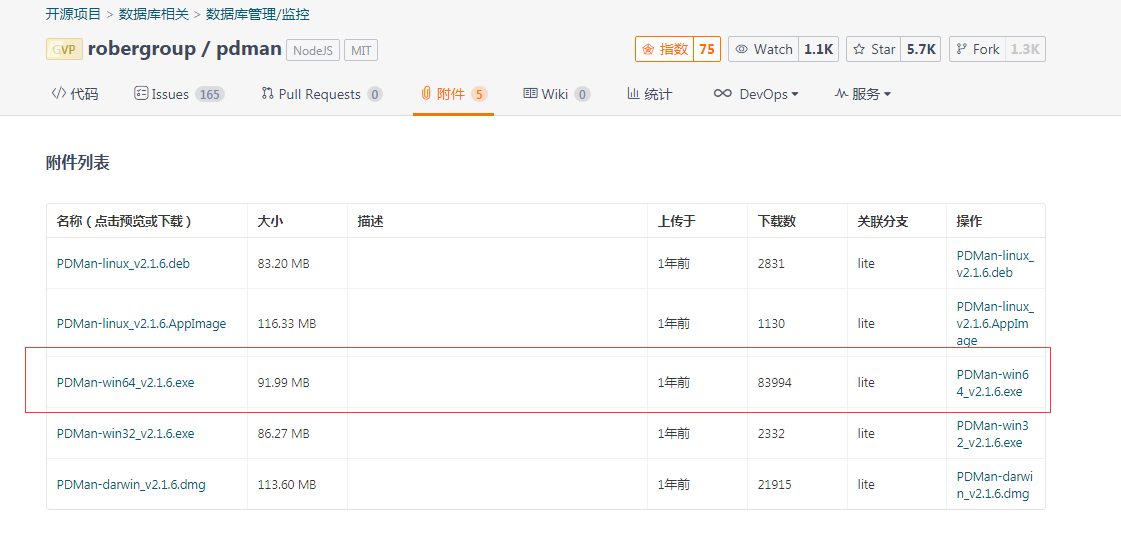The height and width of the screenshot is (535, 1121).
Task: Click download count 21915
Action: click(774, 485)
